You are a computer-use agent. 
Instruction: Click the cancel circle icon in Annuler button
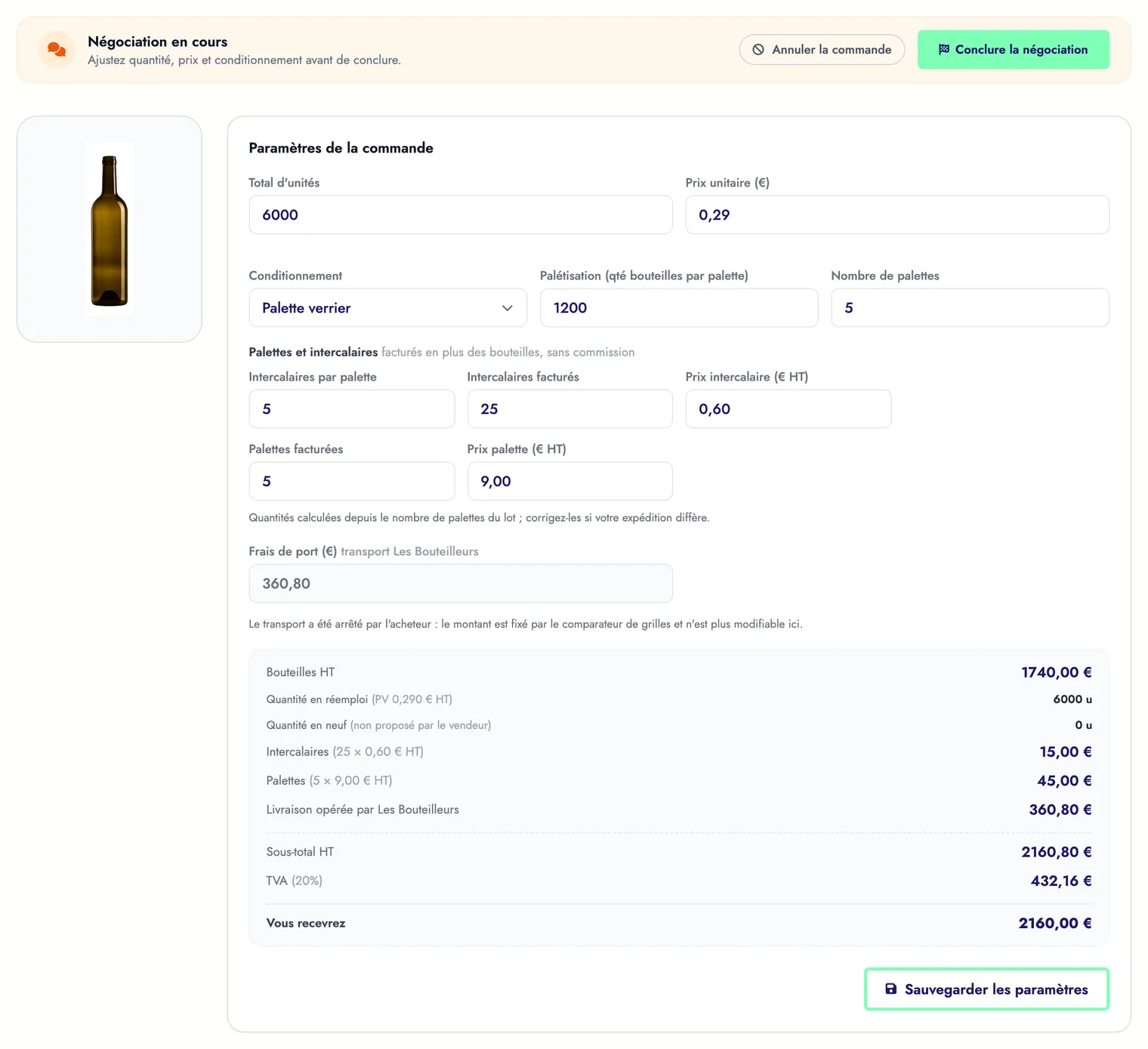tap(758, 50)
